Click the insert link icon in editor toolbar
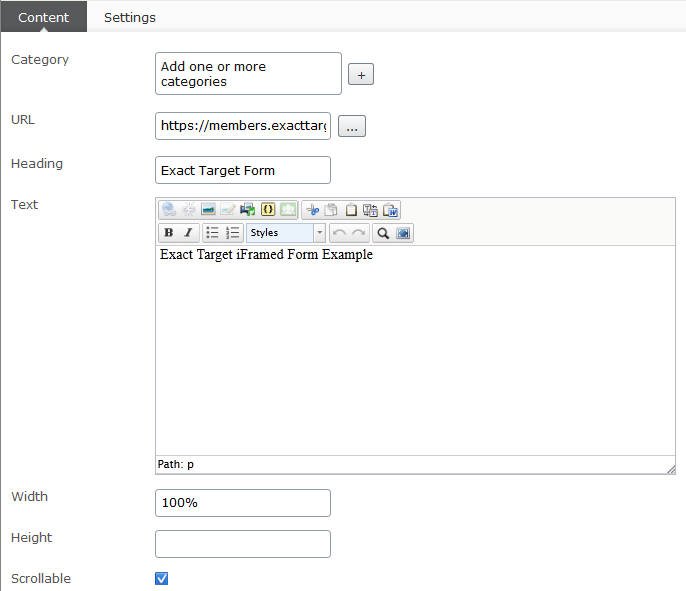Viewport: 686px width, 591px height. click(x=169, y=210)
